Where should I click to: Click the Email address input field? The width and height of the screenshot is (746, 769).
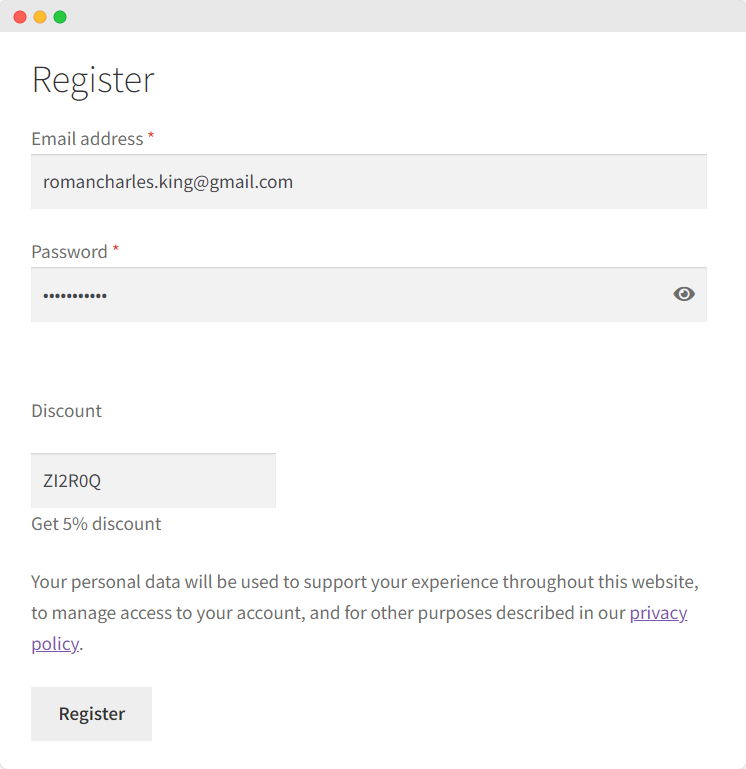click(x=368, y=182)
